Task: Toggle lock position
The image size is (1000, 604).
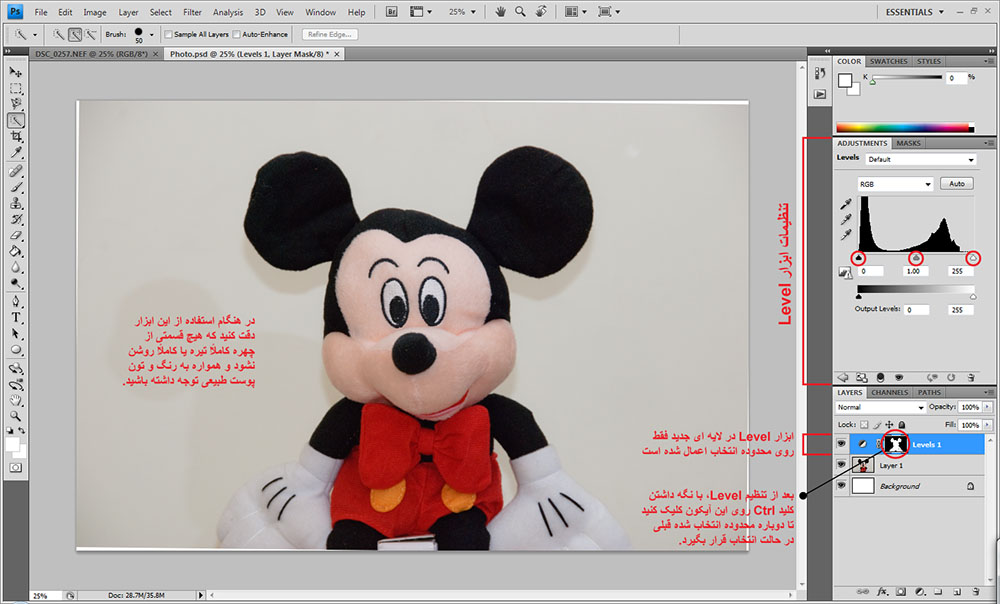Action: point(889,425)
